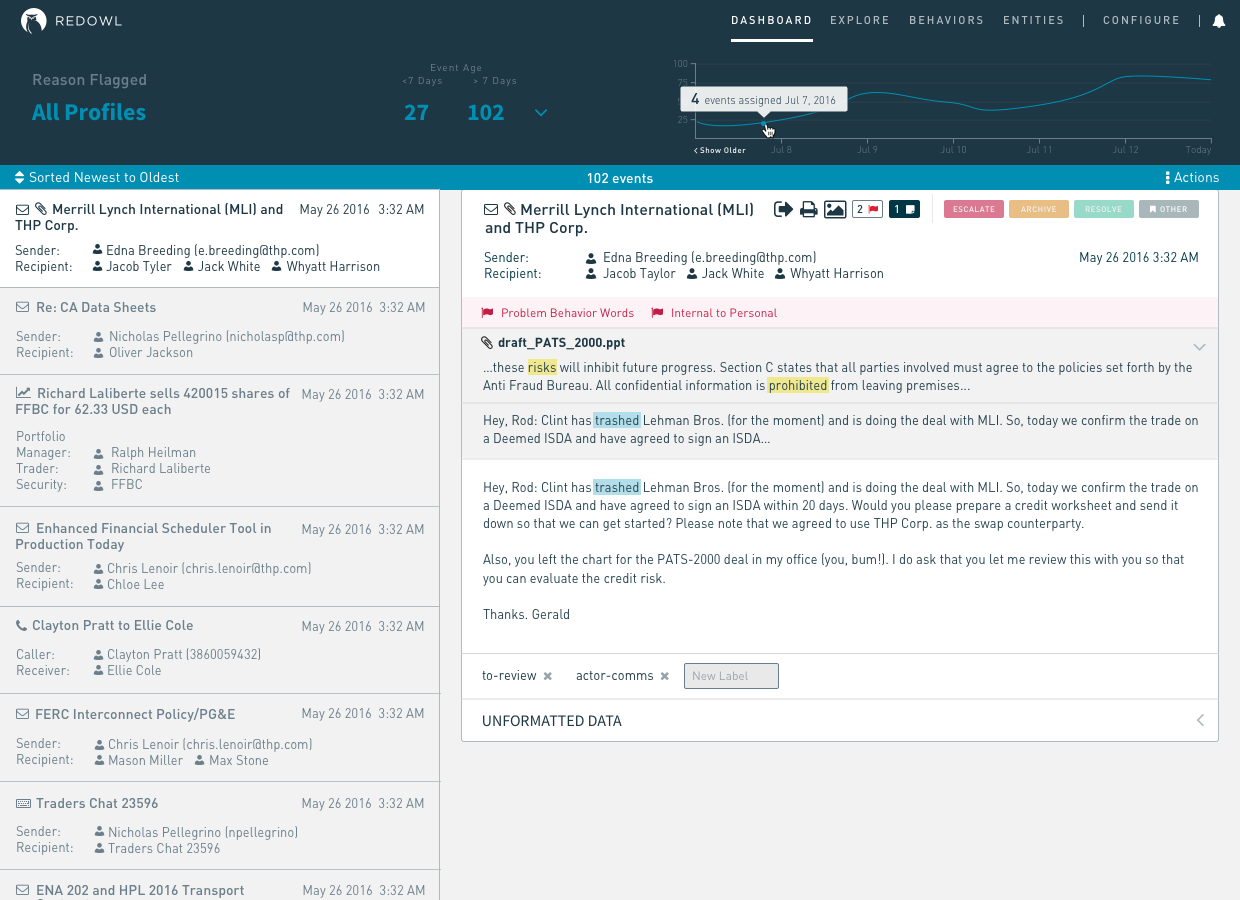Viewport: 1240px width, 900px height.
Task: Expand the UNFORMATTED DATA section
Action: 1199,720
